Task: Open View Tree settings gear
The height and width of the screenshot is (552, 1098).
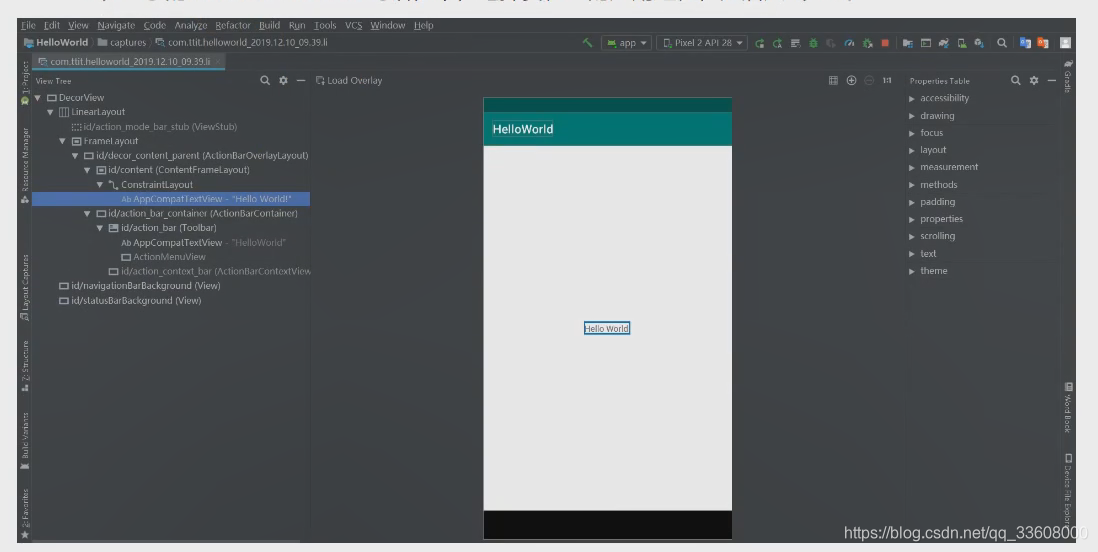Action: coord(283,81)
